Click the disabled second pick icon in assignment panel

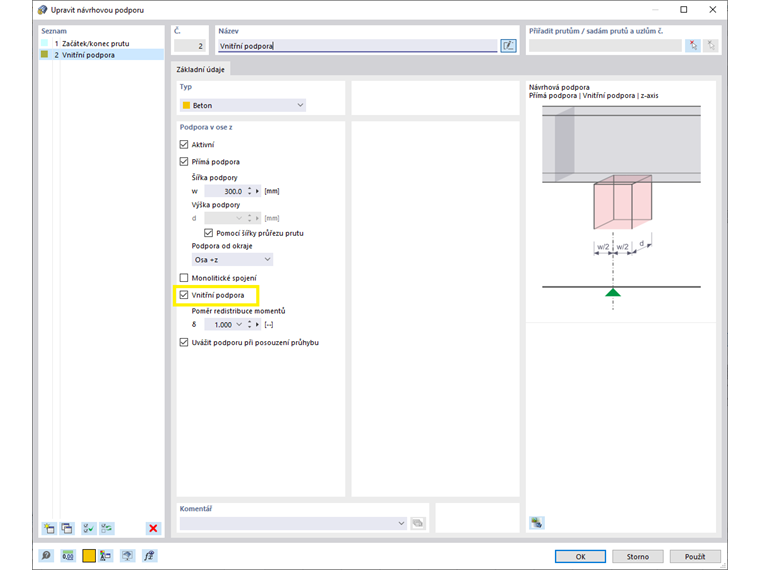click(711, 46)
